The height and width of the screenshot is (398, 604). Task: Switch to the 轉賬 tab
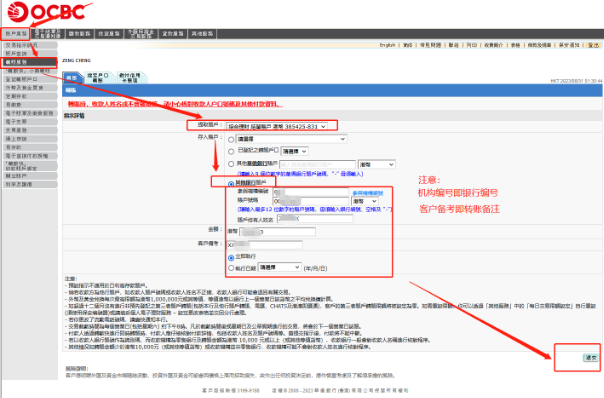72,78
